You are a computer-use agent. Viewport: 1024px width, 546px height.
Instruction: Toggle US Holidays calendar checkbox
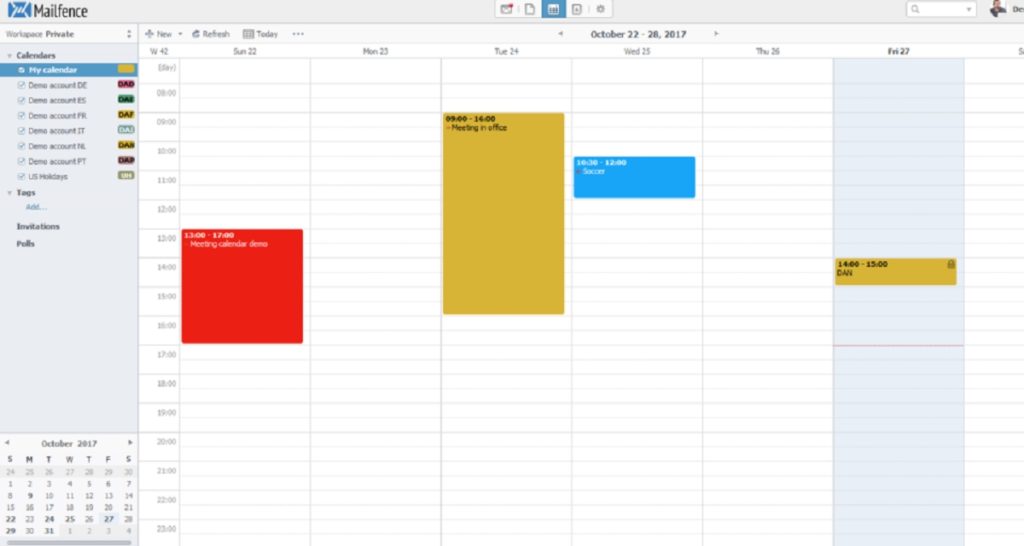tap(22, 177)
